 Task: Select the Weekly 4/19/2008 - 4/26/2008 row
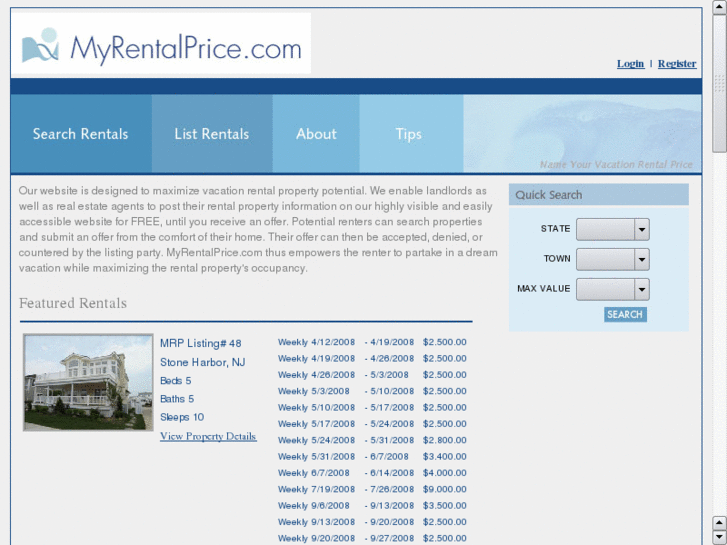pyautogui.click(x=372, y=359)
